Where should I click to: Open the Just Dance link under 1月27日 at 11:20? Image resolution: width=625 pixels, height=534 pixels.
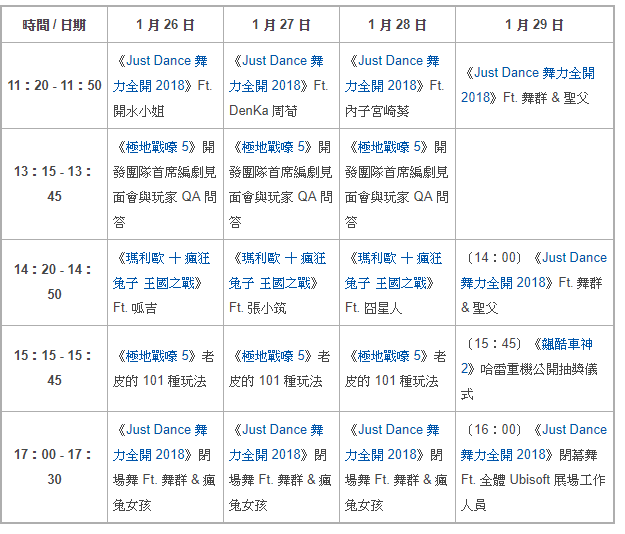coord(276,73)
